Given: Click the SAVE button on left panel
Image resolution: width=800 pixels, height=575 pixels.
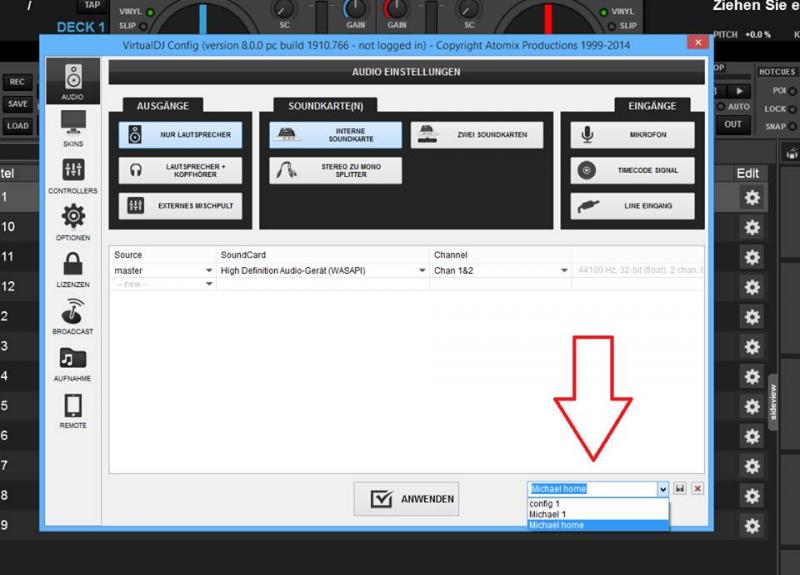Looking at the screenshot, I should [x=17, y=104].
